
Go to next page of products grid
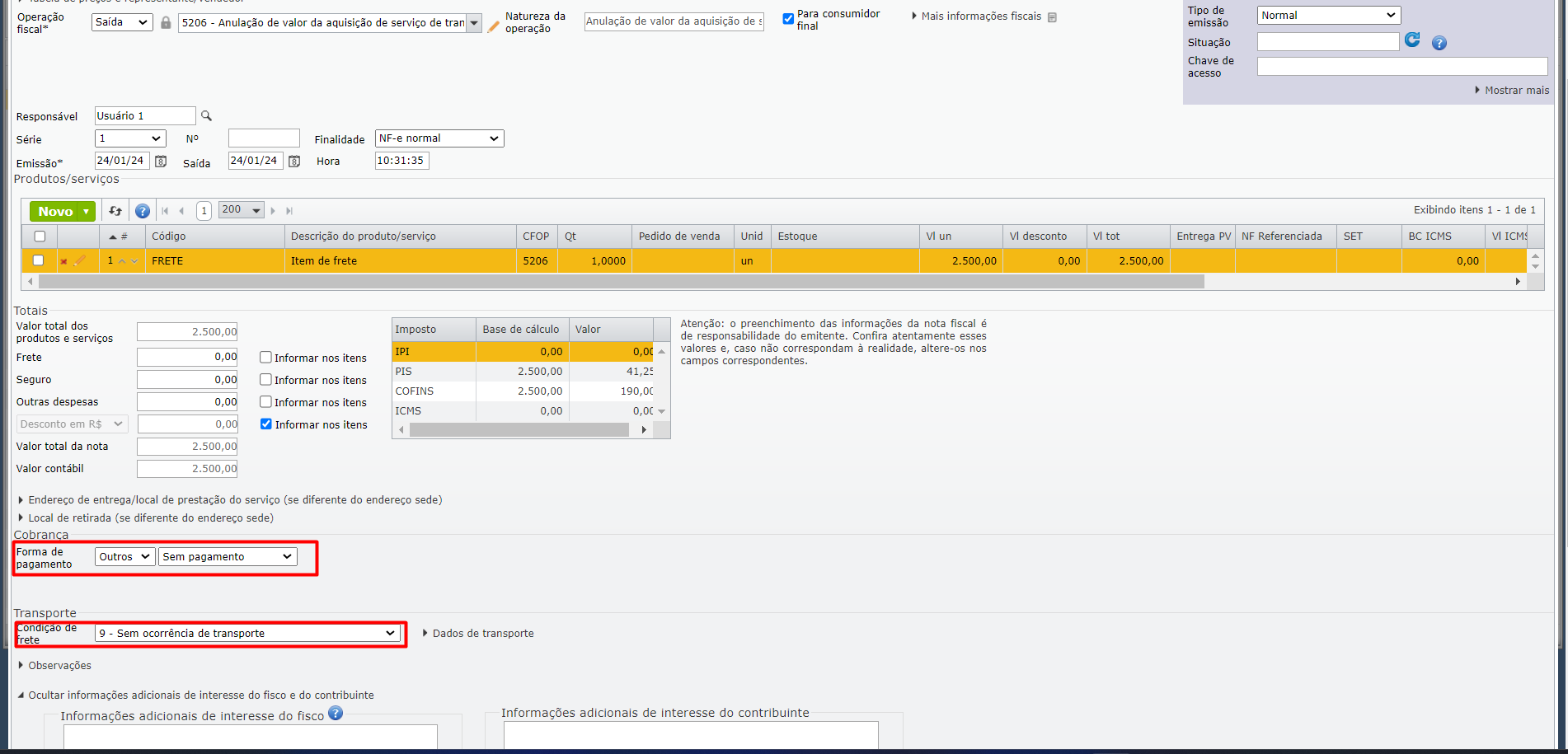pos(273,211)
